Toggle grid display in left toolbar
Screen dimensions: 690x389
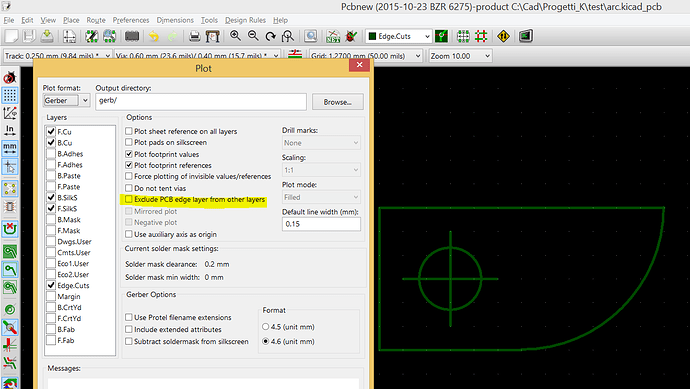pos(10,95)
